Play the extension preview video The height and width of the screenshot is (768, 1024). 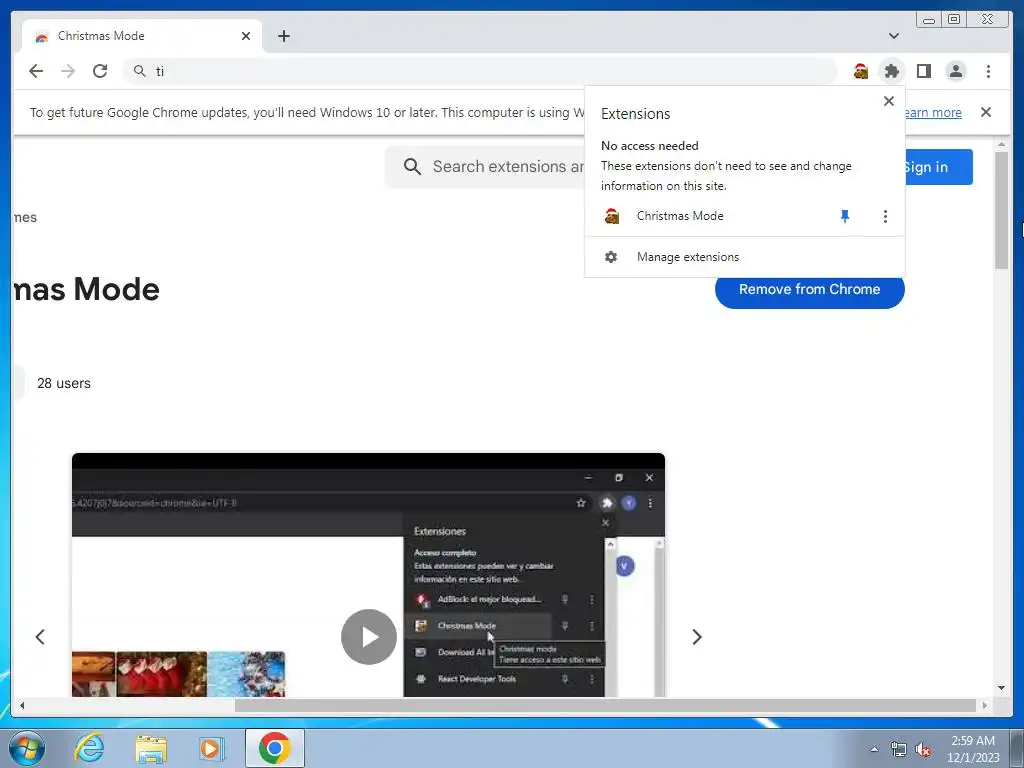(368, 637)
